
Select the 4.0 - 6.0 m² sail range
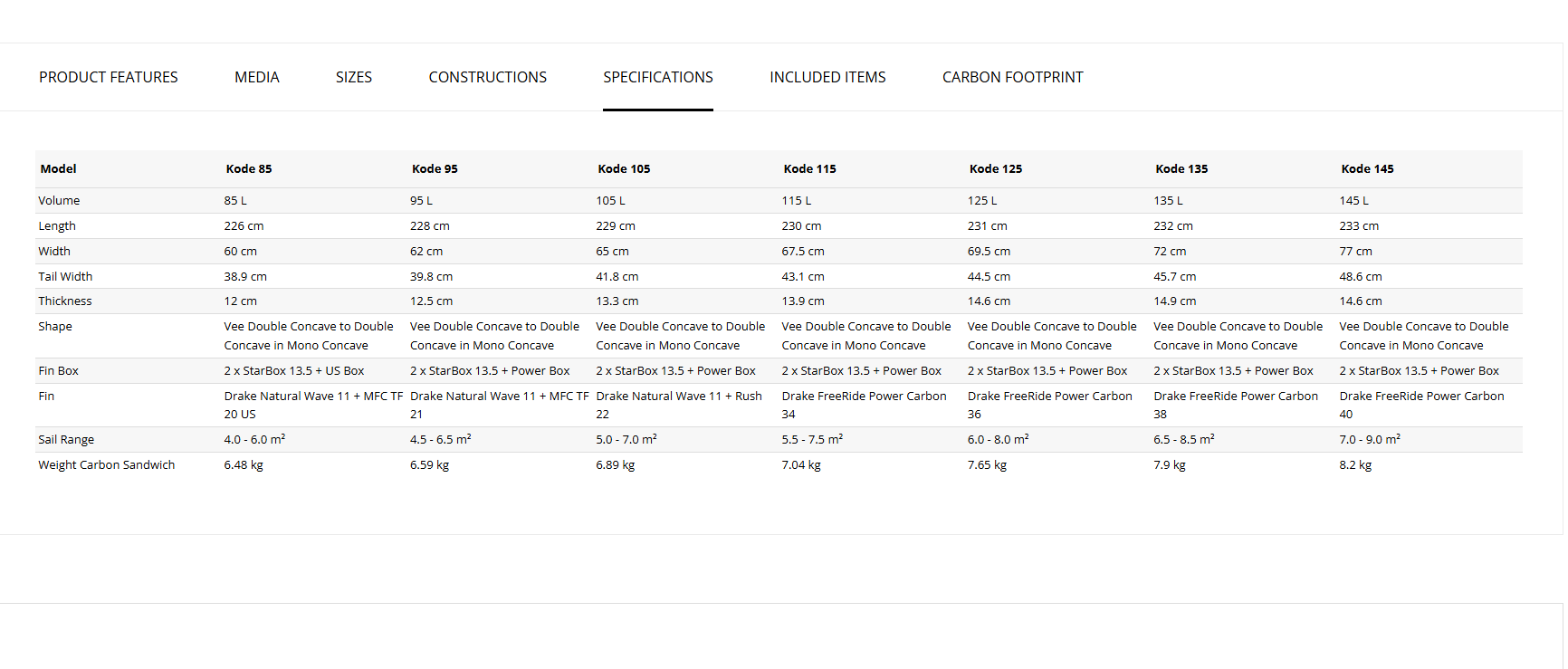(x=254, y=439)
